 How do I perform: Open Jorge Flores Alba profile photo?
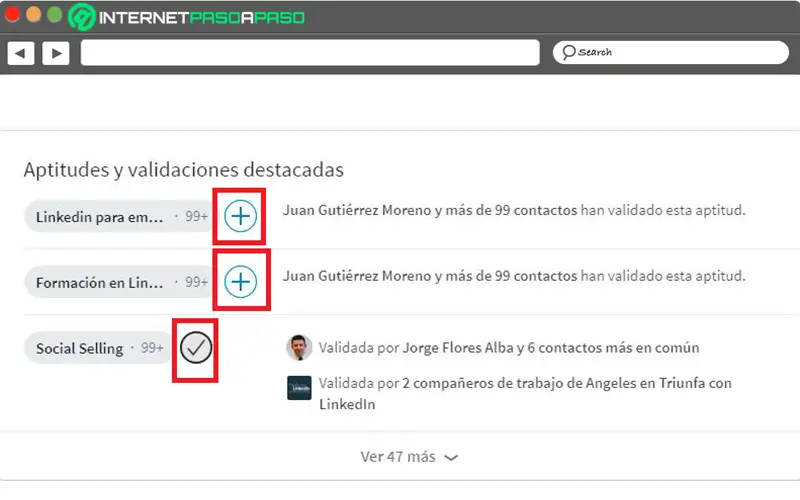pyautogui.click(x=299, y=347)
